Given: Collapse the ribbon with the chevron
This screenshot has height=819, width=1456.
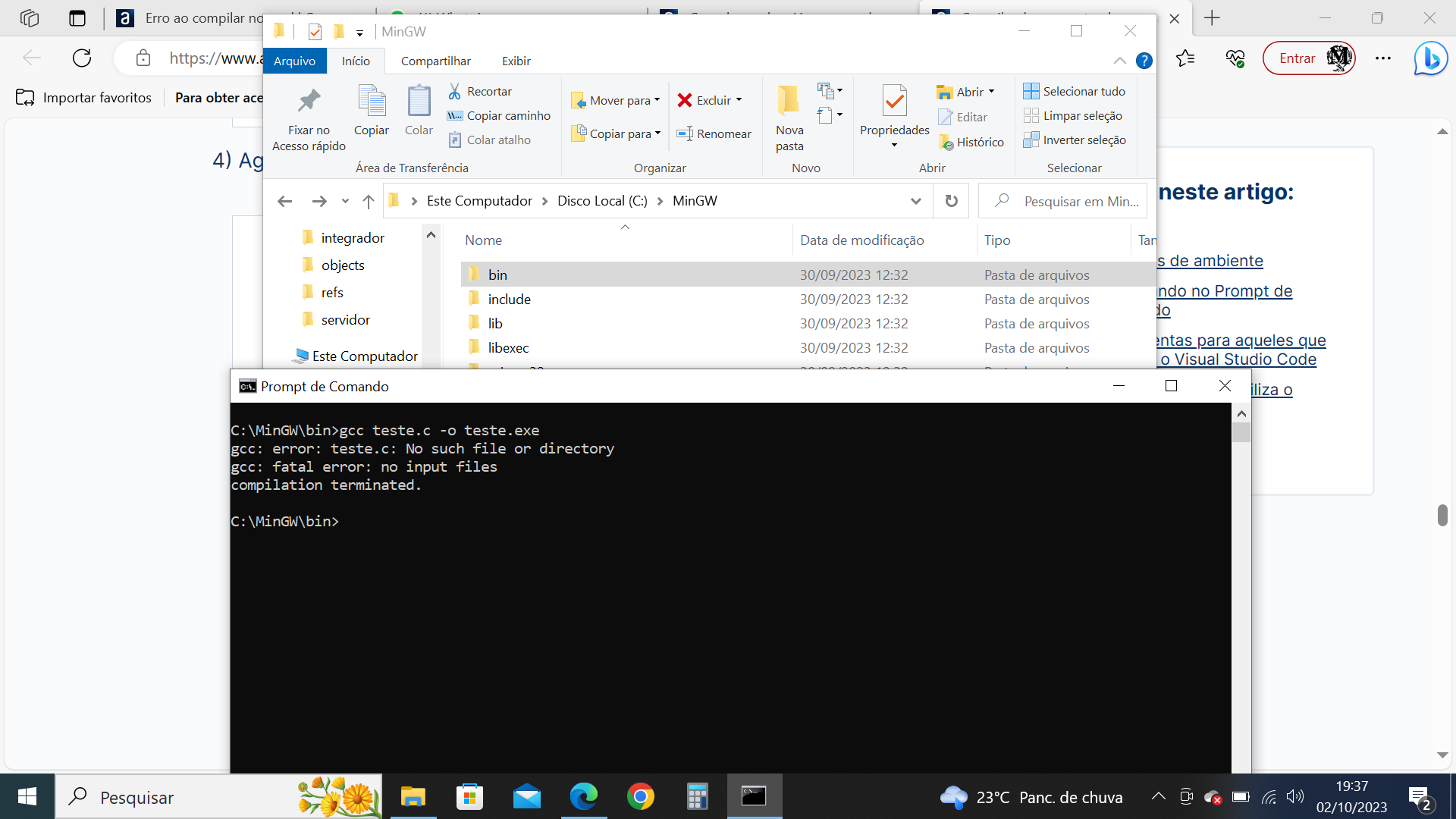Looking at the screenshot, I should [x=1119, y=61].
